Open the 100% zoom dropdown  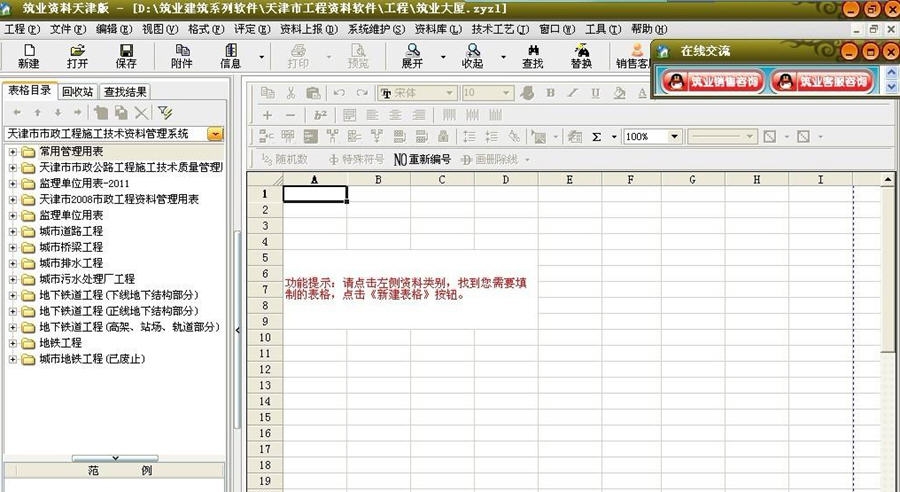tap(674, 137)
